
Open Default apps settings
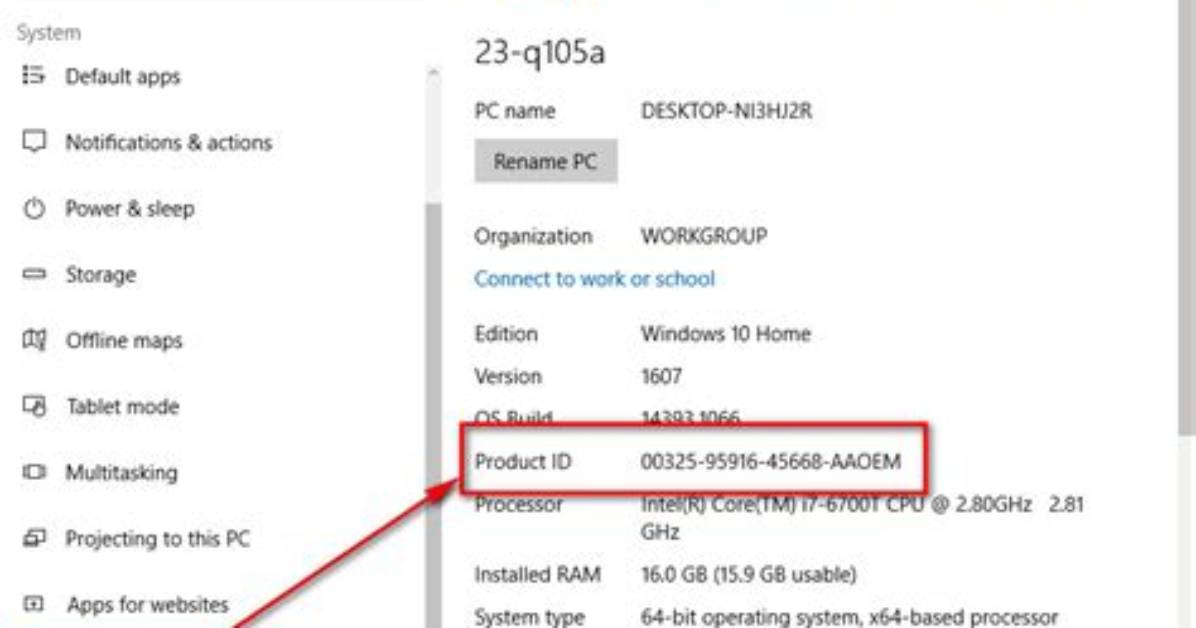[x=123, y=76]
